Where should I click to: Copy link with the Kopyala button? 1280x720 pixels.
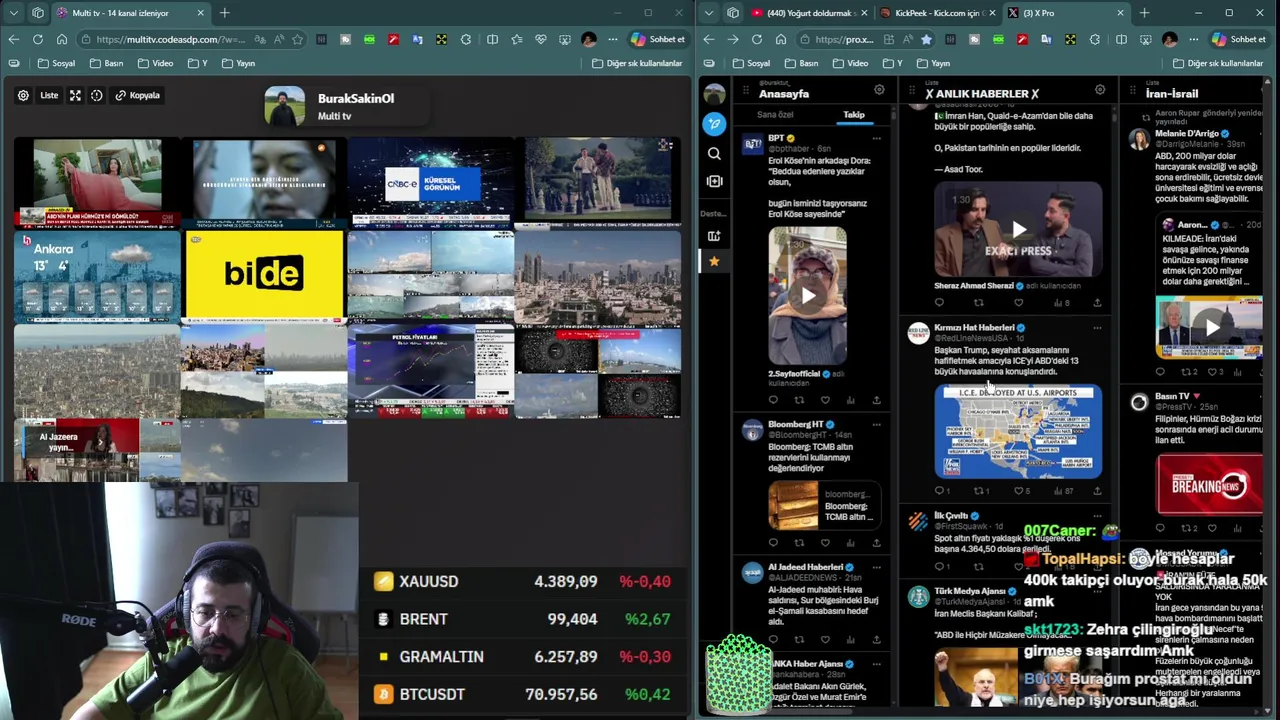pyautogui.click(x=138, y=95)
